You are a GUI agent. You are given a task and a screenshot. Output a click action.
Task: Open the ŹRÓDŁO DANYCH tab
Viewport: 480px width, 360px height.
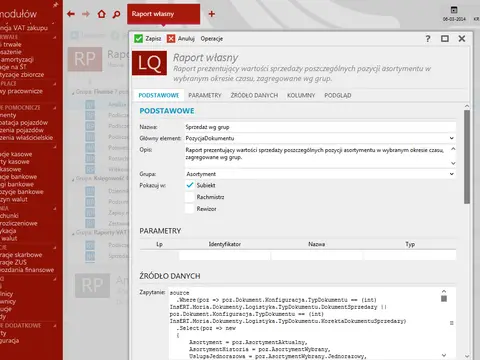[254, 95]
